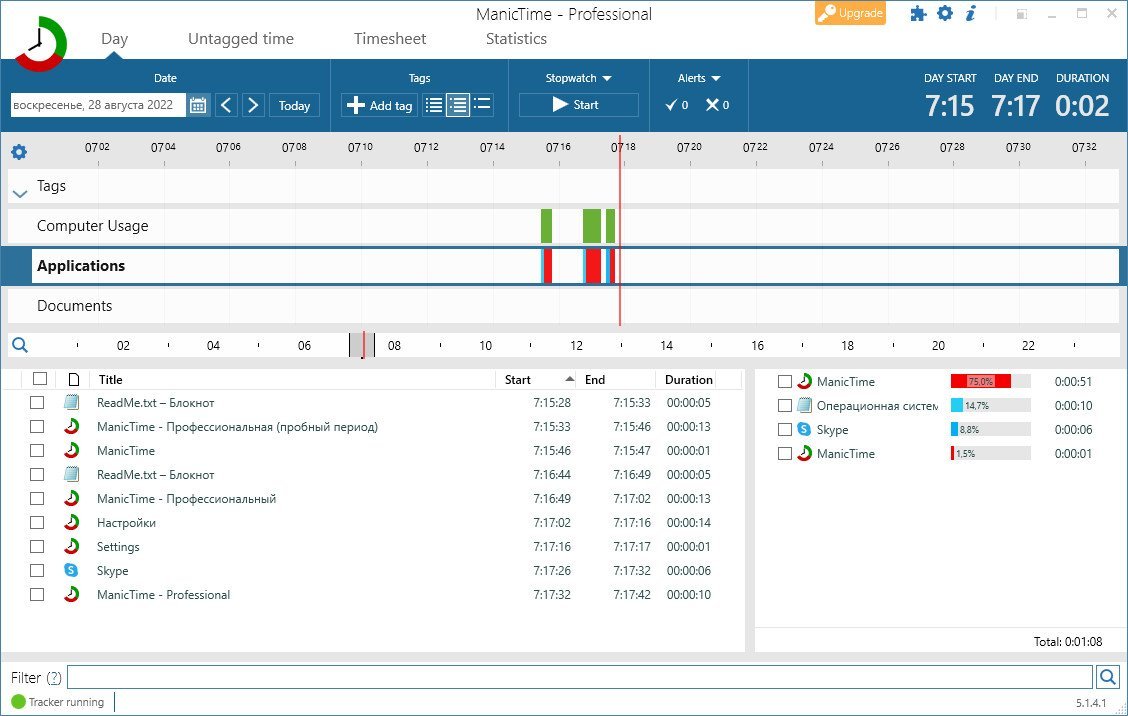The image size is (1128, 716).
Task: Open settings gear in title bar
Action: 945,14
